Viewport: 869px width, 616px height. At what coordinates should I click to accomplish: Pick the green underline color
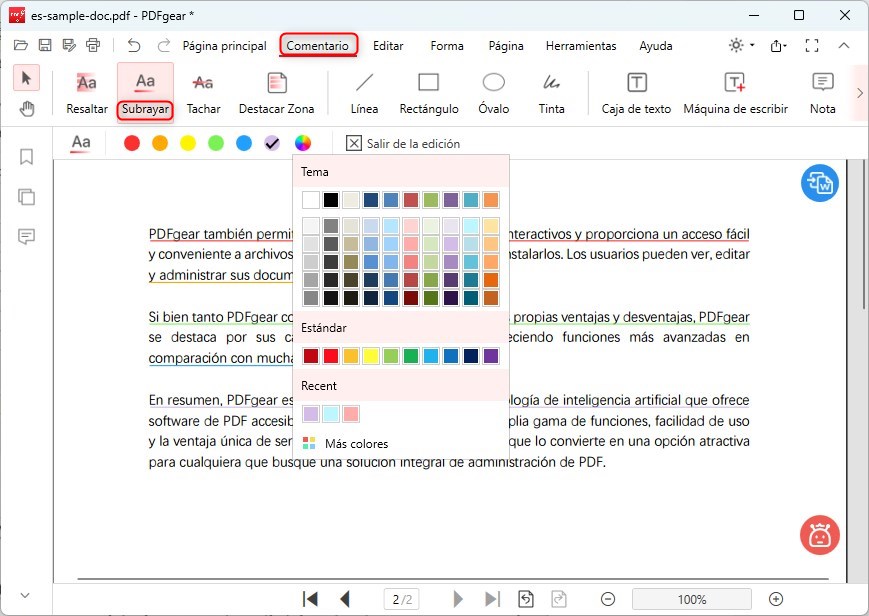[216, 143]
